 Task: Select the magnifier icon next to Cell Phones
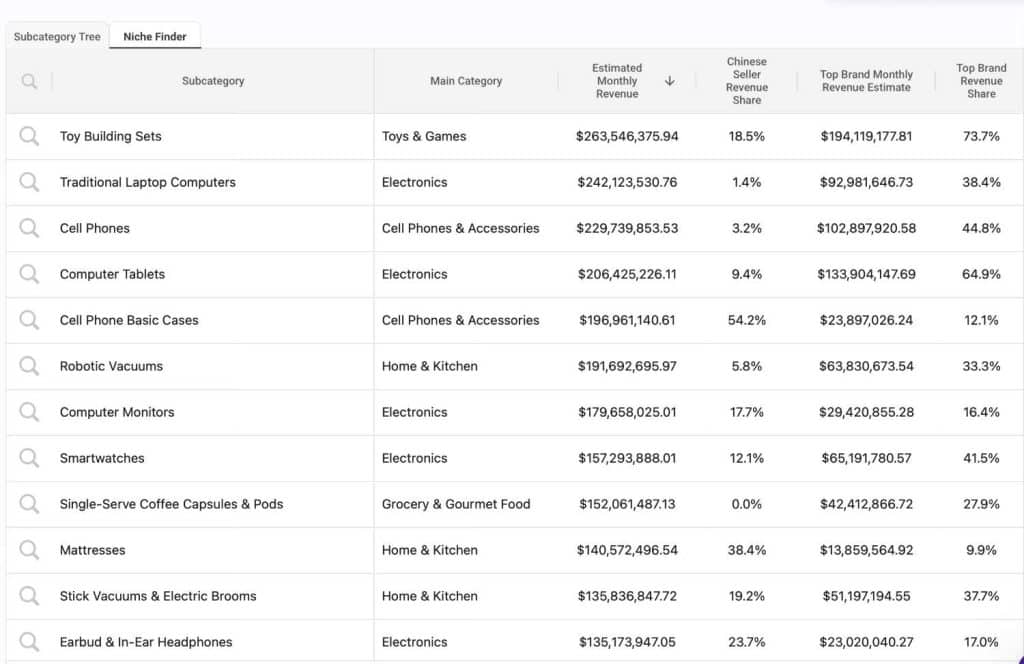(x=27, y=228)
